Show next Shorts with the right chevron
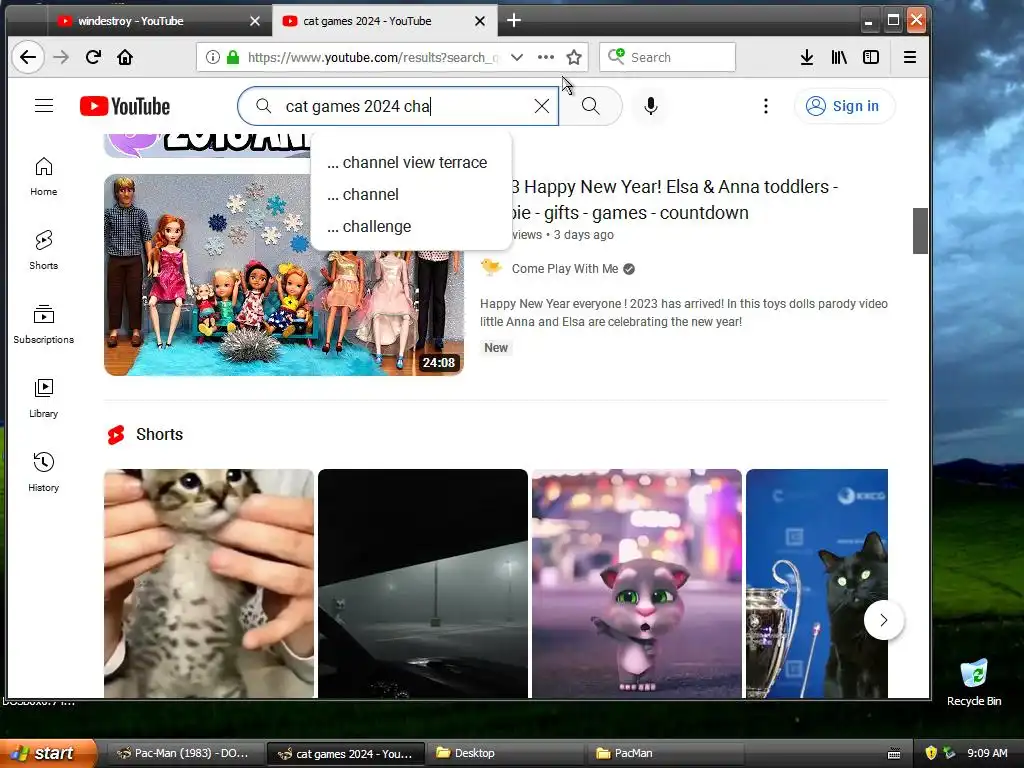The height and width of the screenshot is (768, 1024). tap(883, 620)
